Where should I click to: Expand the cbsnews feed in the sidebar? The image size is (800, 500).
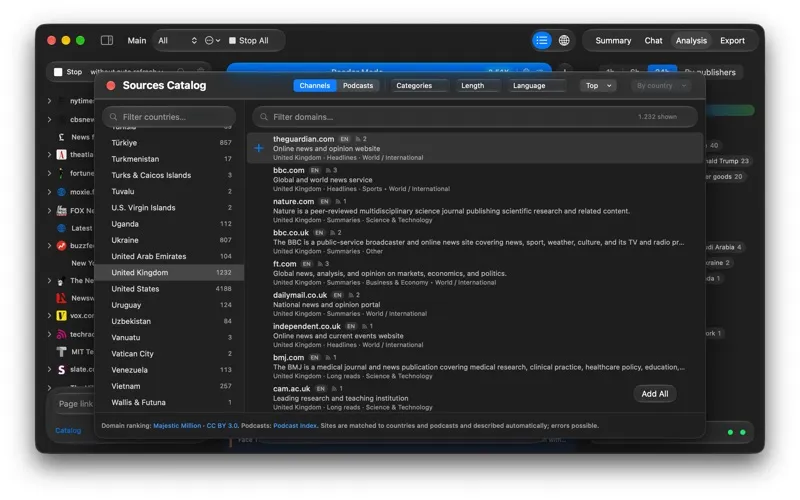tap(49, 119)
